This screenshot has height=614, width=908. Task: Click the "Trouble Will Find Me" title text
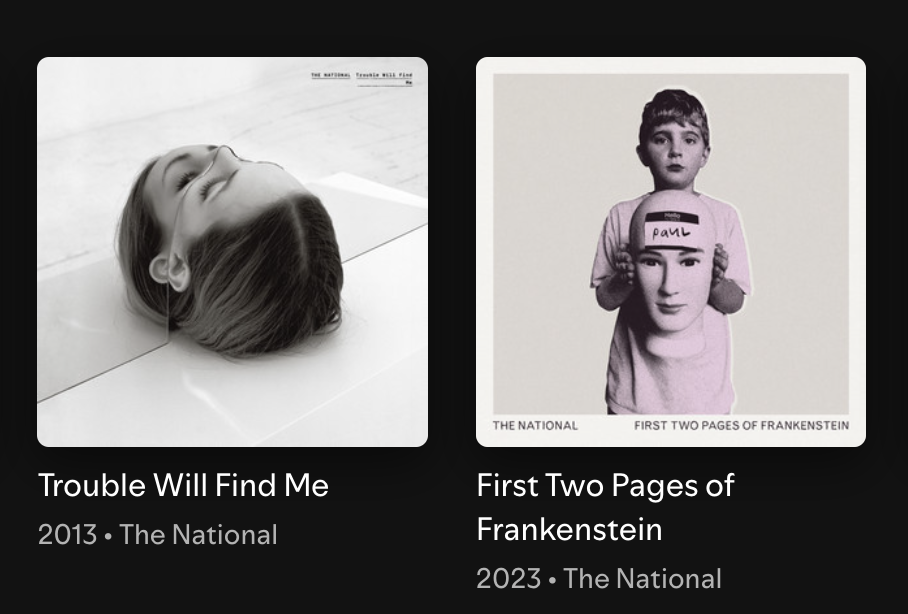[183, 486]
